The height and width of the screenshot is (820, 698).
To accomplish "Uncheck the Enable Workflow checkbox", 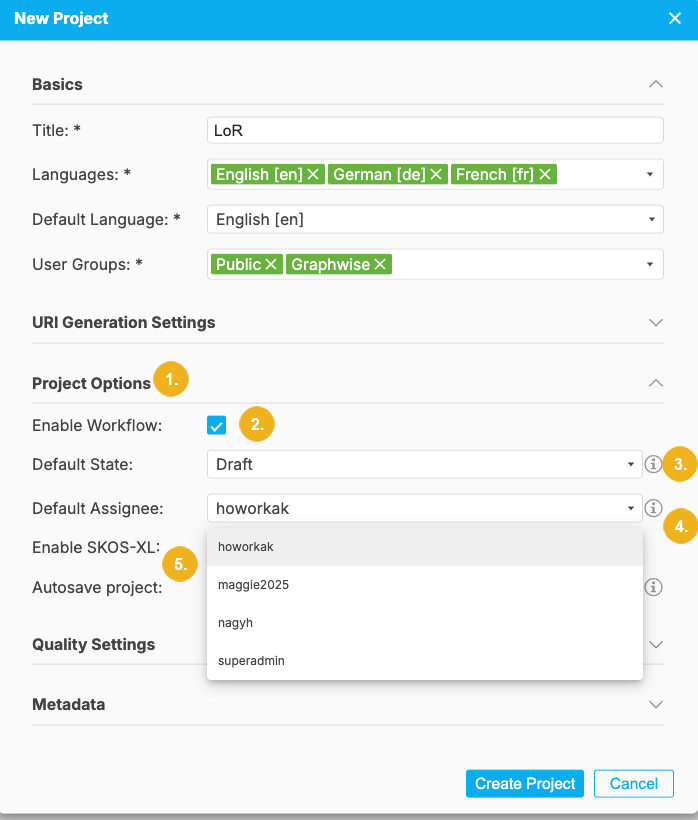I will point(216,424).
